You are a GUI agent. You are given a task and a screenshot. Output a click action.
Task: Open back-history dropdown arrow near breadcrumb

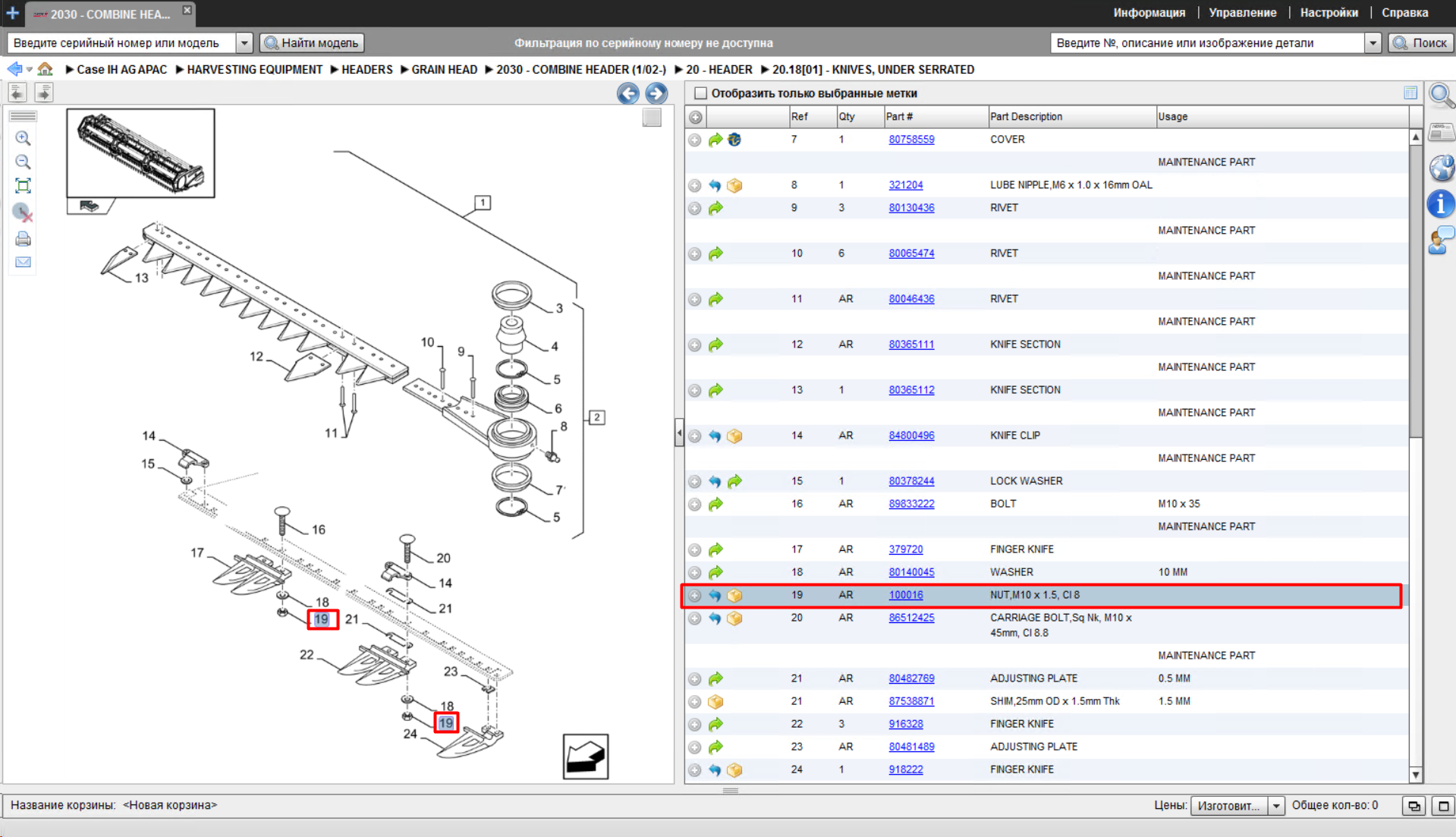30,69
